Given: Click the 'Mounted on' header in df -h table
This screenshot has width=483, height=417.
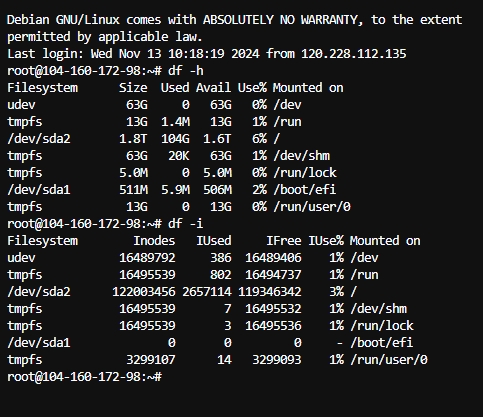Looking at the screenshot, I should 308,88.
